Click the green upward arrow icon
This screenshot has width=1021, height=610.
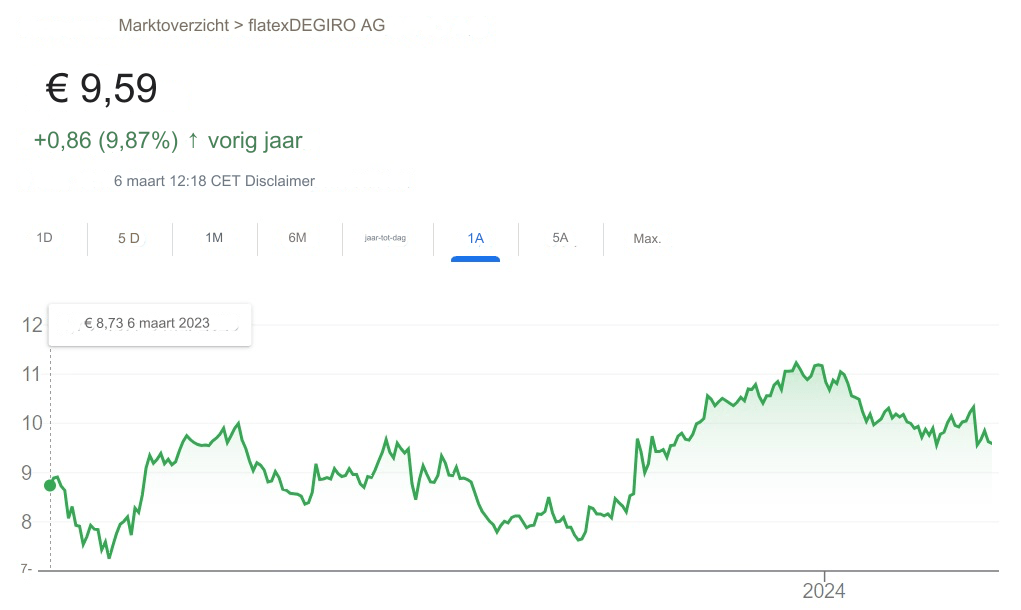pos(193,141)
